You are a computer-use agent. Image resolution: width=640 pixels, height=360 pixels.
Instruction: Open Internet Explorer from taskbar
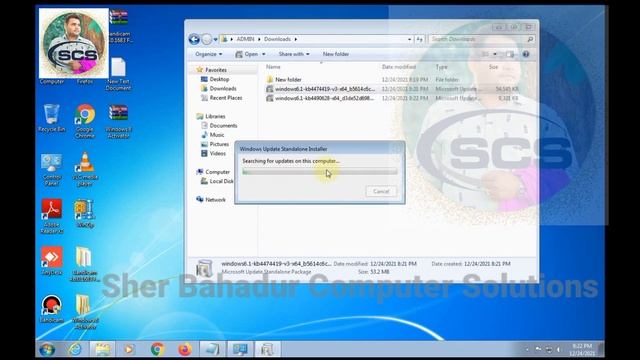(x=75, y=349)
